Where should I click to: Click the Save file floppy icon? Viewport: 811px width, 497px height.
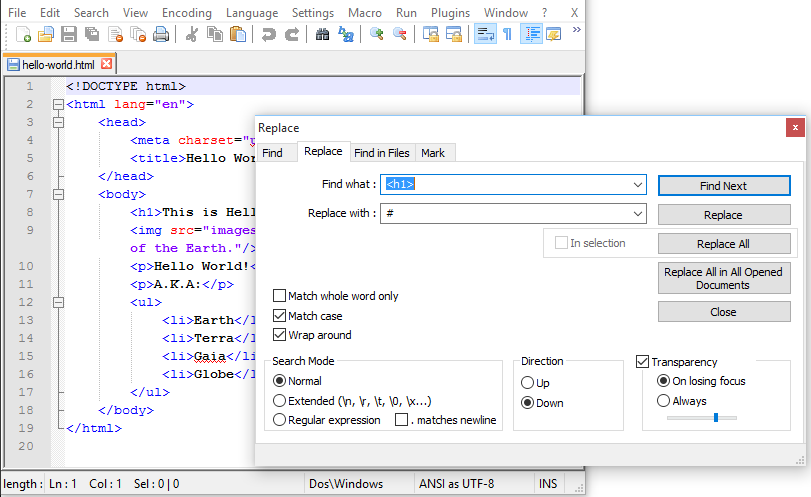69,34
